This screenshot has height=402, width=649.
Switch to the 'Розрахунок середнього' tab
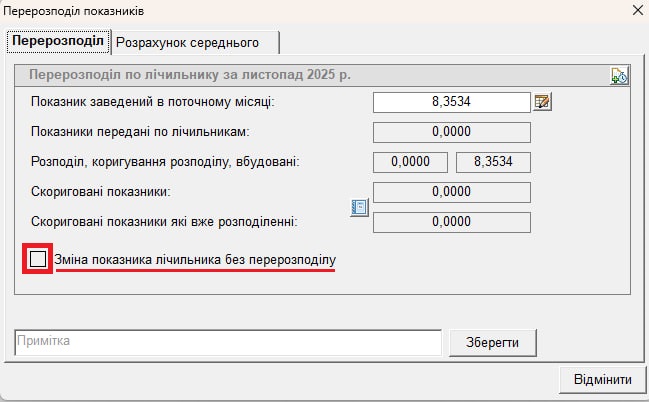click(x=187, y=42)
